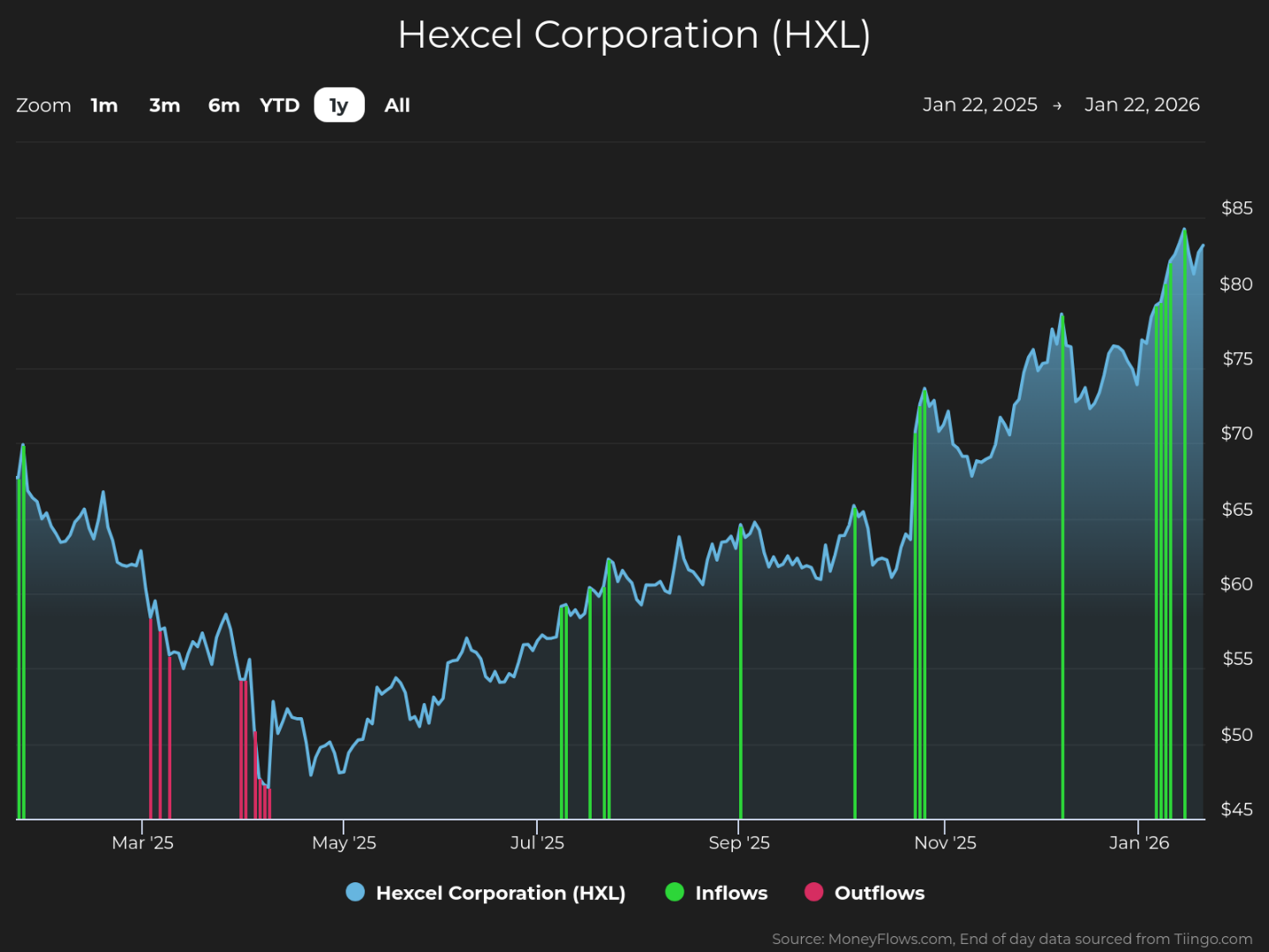Click the $65 axis label
The width and height of the screenshot is (1269, 952).
tap(1236, 510)
